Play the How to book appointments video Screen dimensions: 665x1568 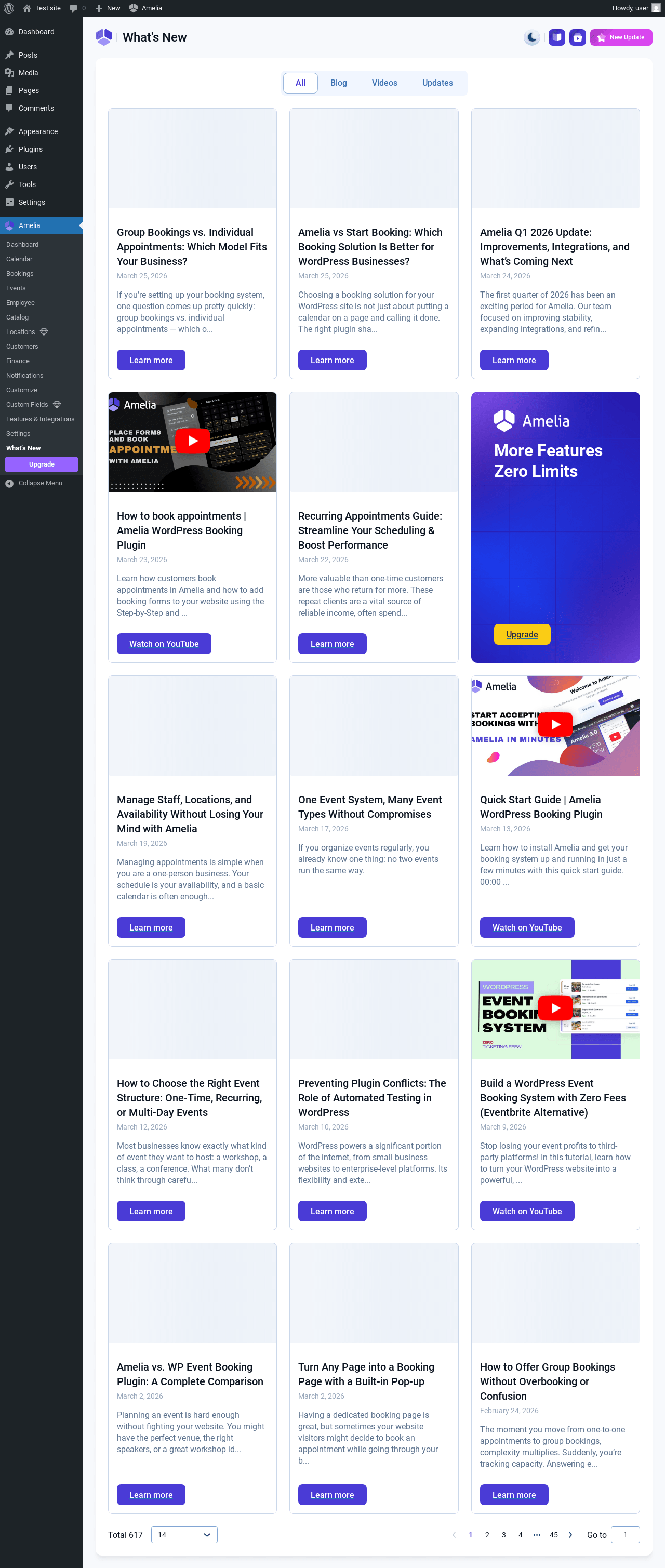pyautogui.click(x=192, y=441)
